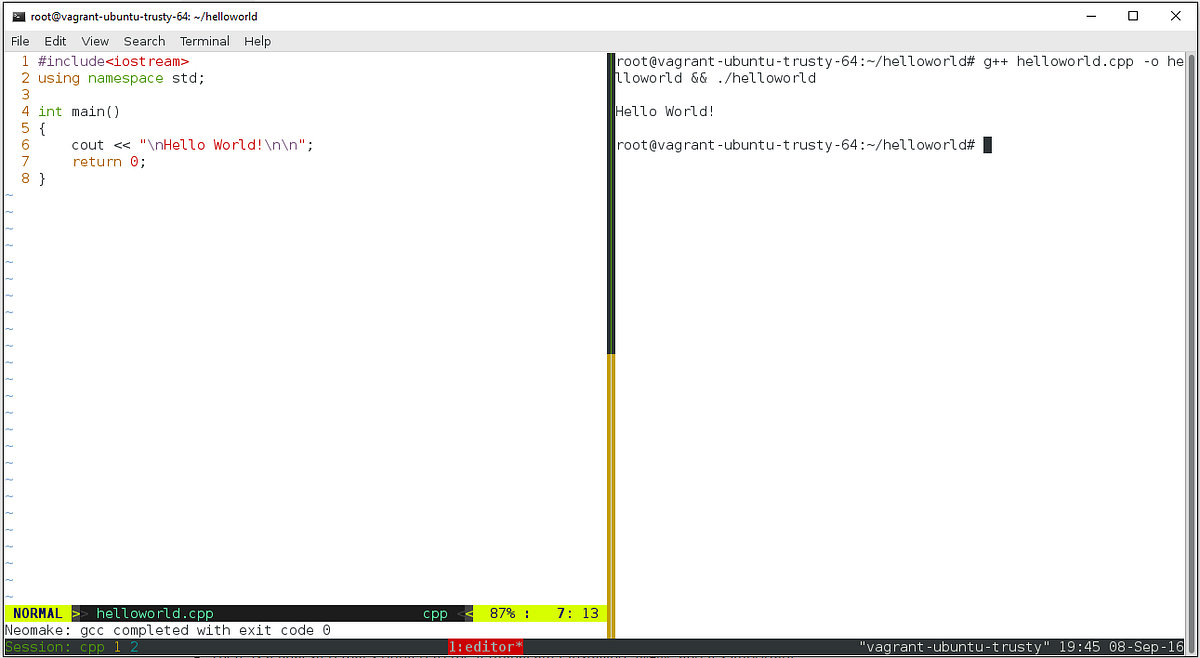
Task: Open the Edit menu
Action: 55,41
